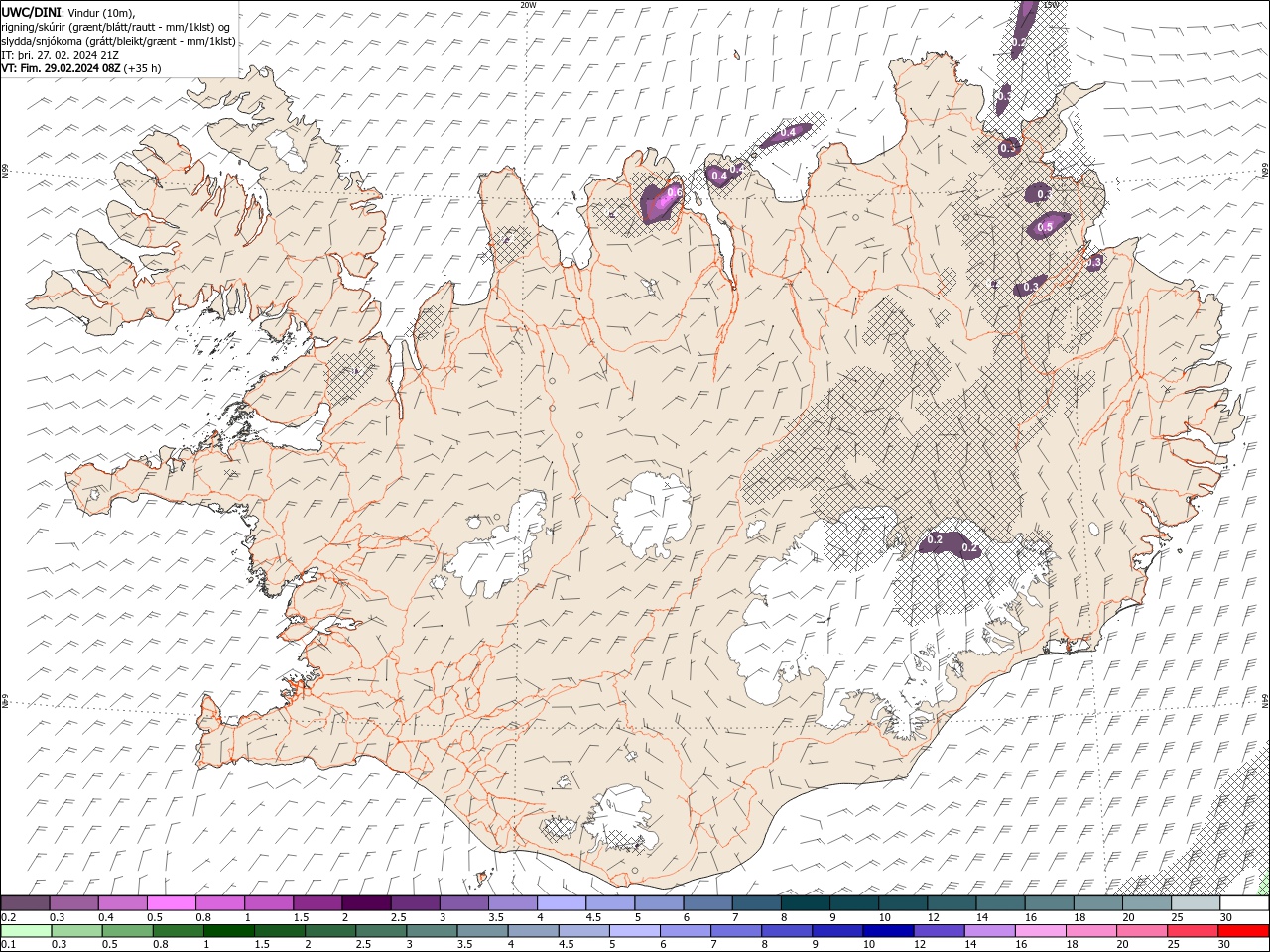The height and width of the screenshot is (952, 1270).
Task: Click the medium green 0.5–0.8 swatch in lower legend
Action: [127, 930]
